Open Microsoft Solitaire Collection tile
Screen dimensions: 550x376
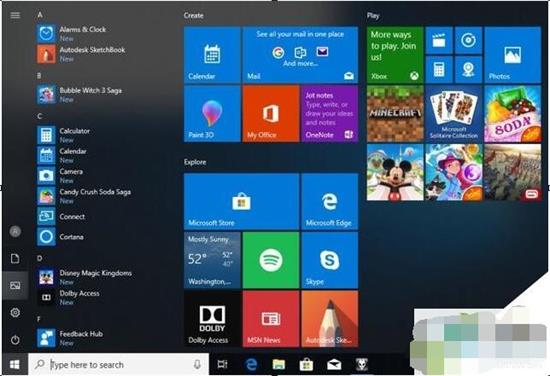point(454,114)
